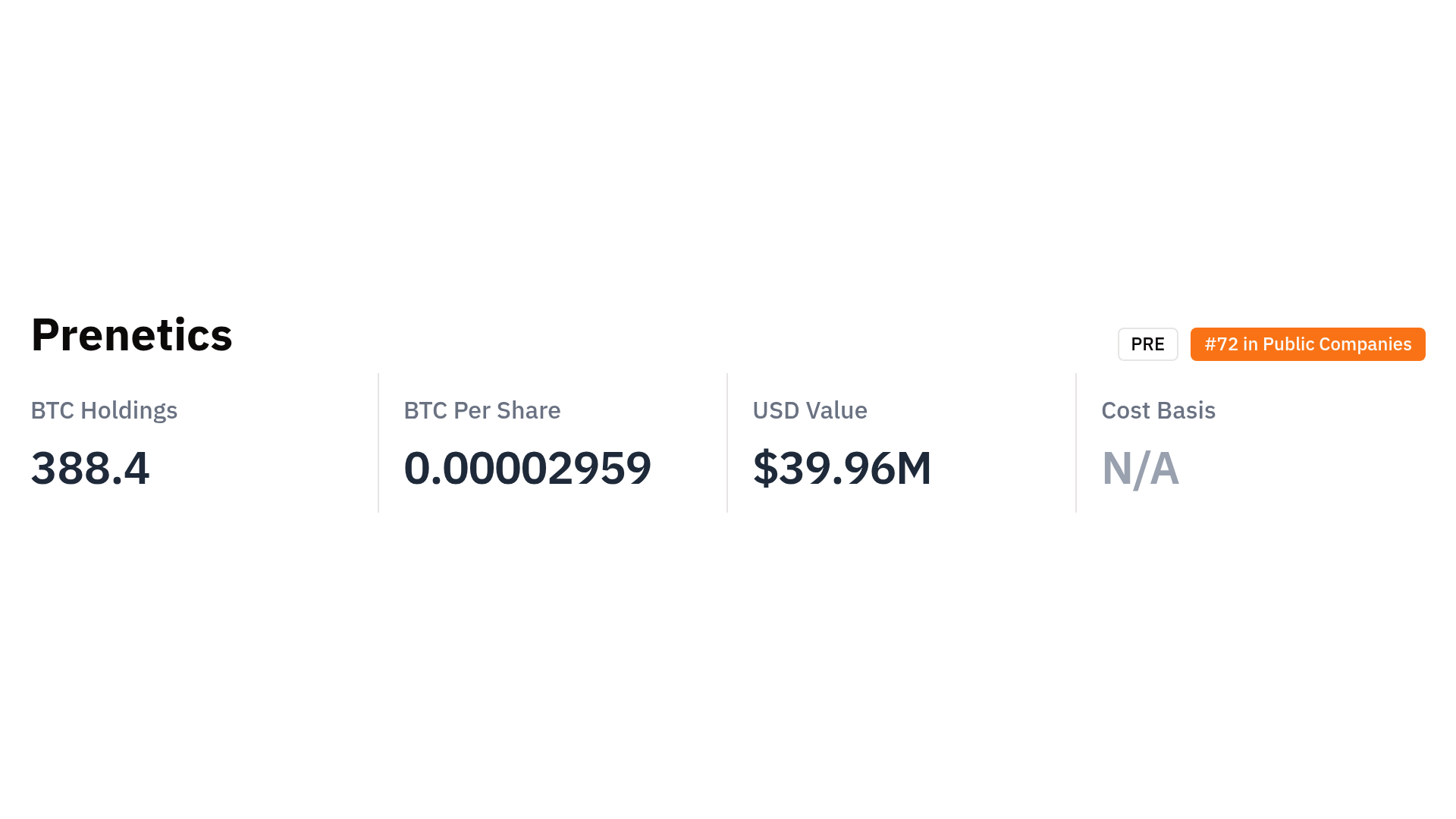Image resolution: width=1456 pixels, height=819 pixels.
Task: Select the Cost Basis label
Action: [1158, 410]
